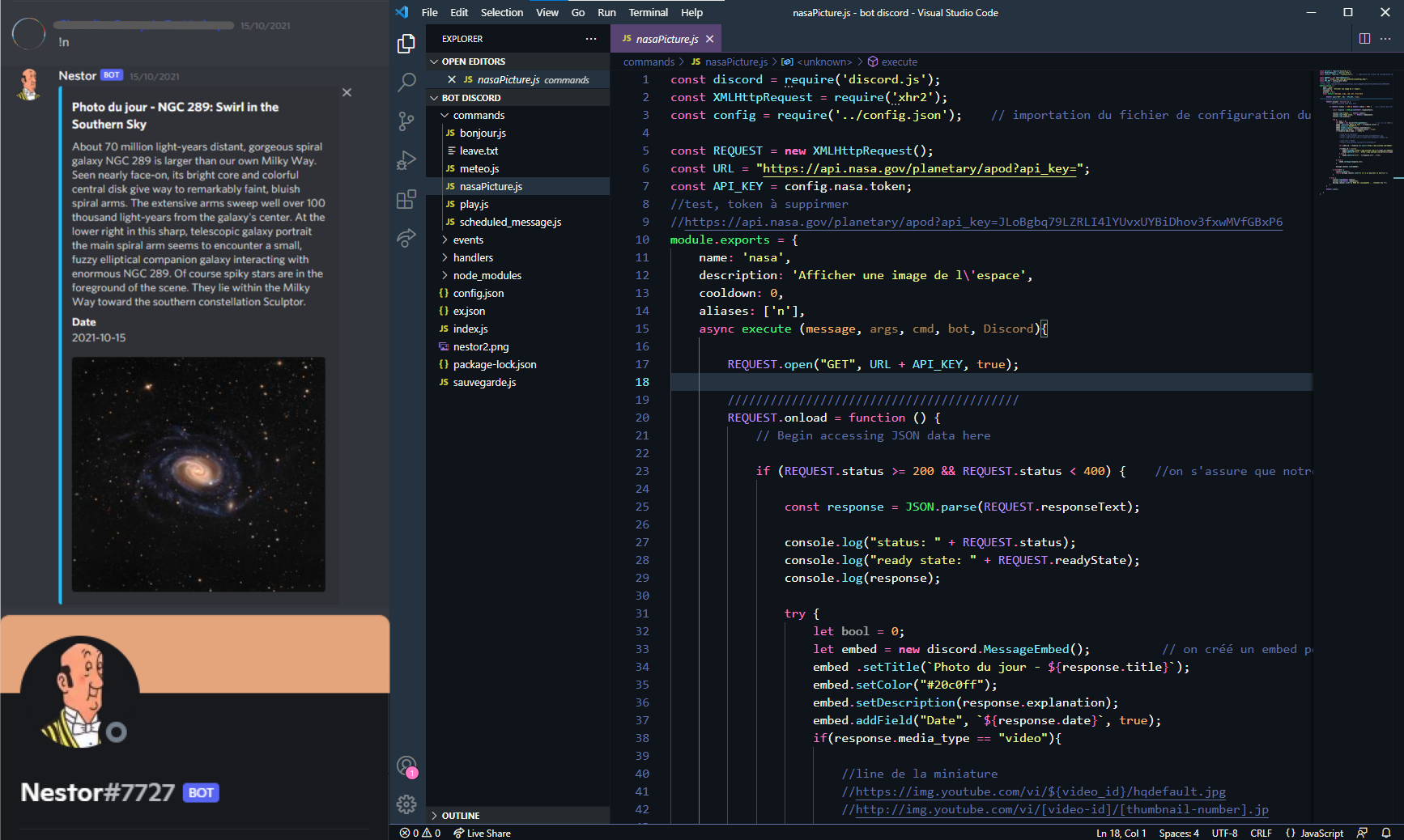Open the Explorer view in activity bar
1404x840 pixels.
click(406, 44)
